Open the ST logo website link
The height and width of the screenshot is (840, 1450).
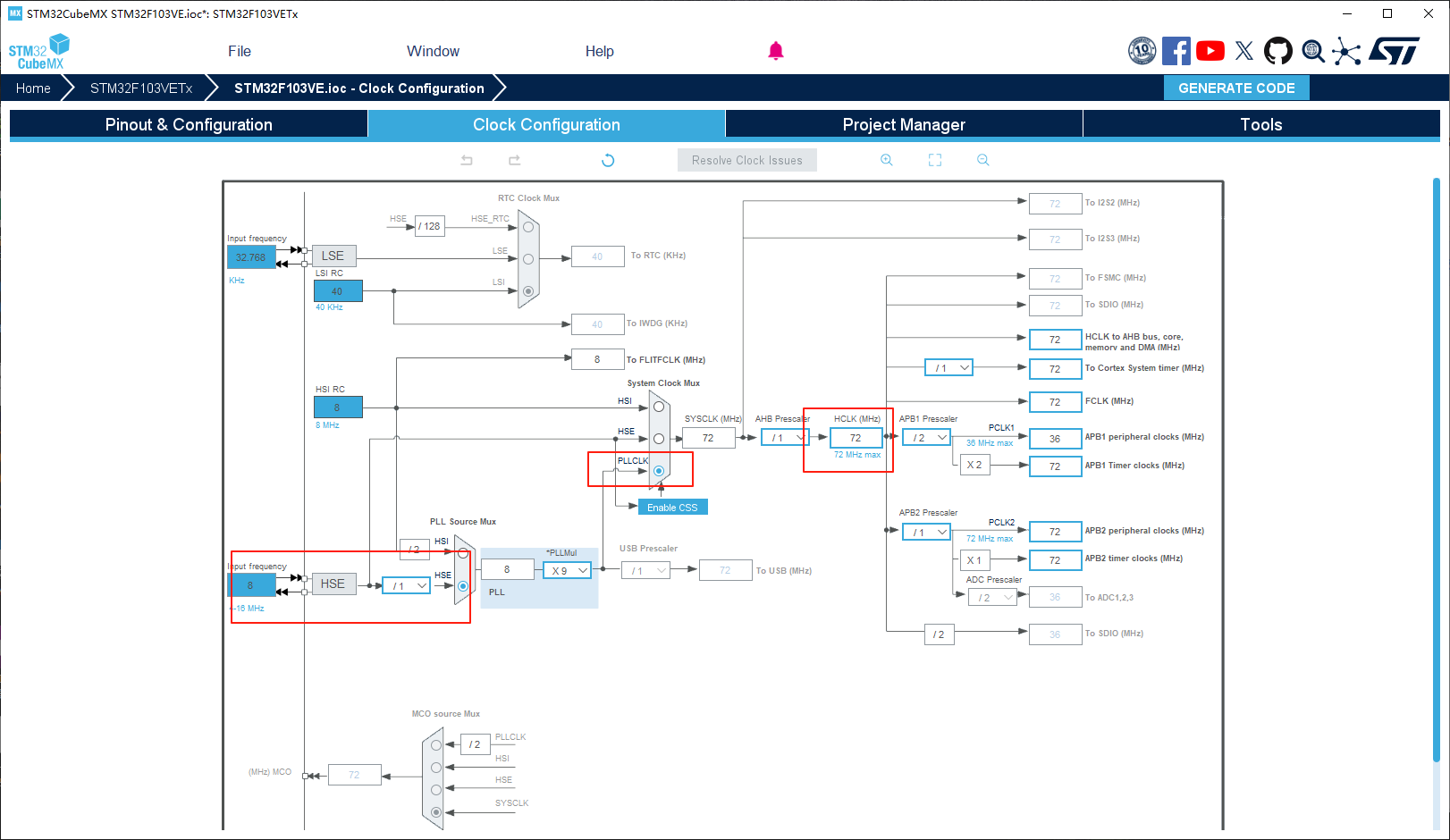pyautogui.click(x=1394, y=51)
